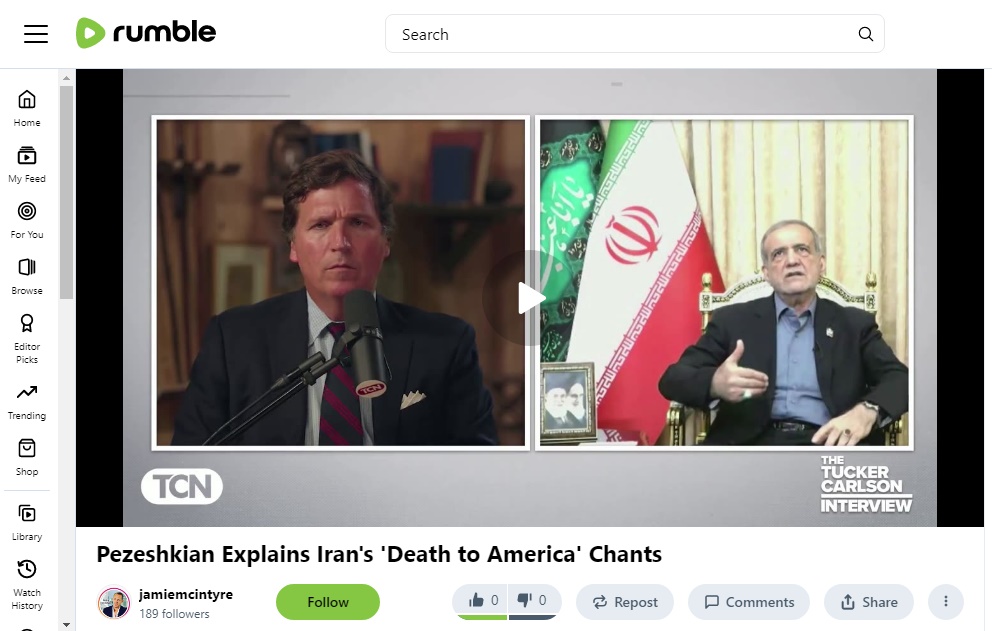Open Editor Picks
Image resolution: width=992 pixels, height=631 pixels.
click(27, 339)
